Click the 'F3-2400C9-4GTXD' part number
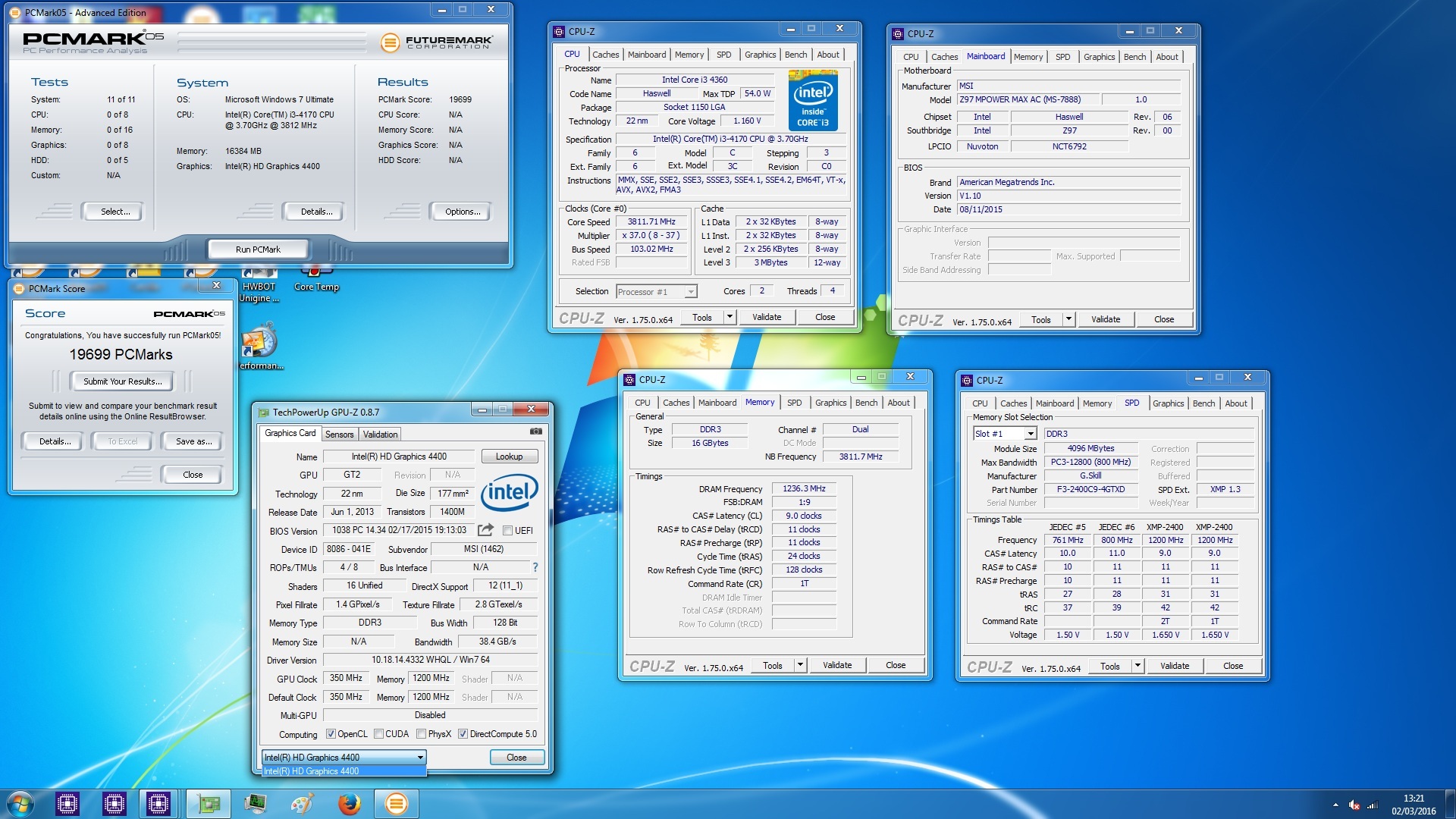This screenshot has height=819, width=1456. [x=1090, y=489]
